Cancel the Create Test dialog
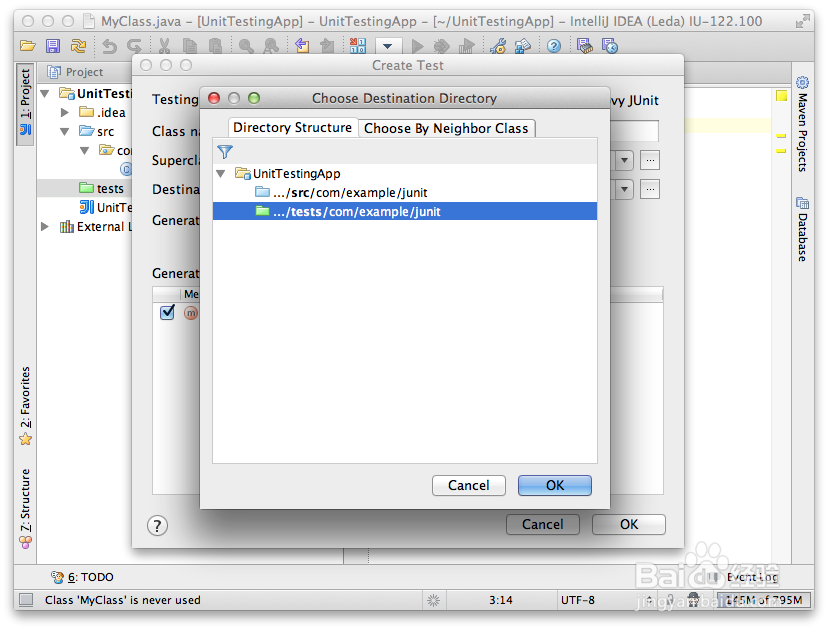Image resolution: width=828 pixels, height=630 pixels. tap(542, 524)
